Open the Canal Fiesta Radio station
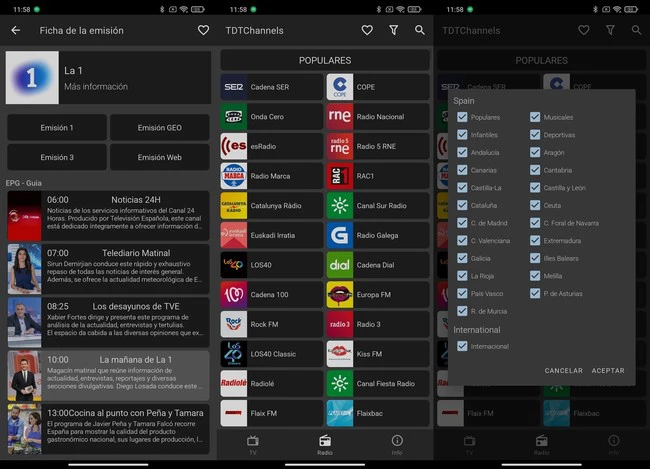Screen dimensions: 650x469 (378, 384)
